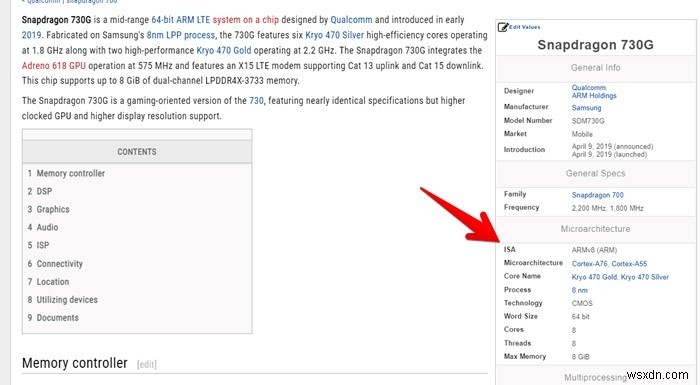Open the 8 nm process link
The width and height of the screenshot is (700, 385).
pyautogui.click(x=579, y=290)
